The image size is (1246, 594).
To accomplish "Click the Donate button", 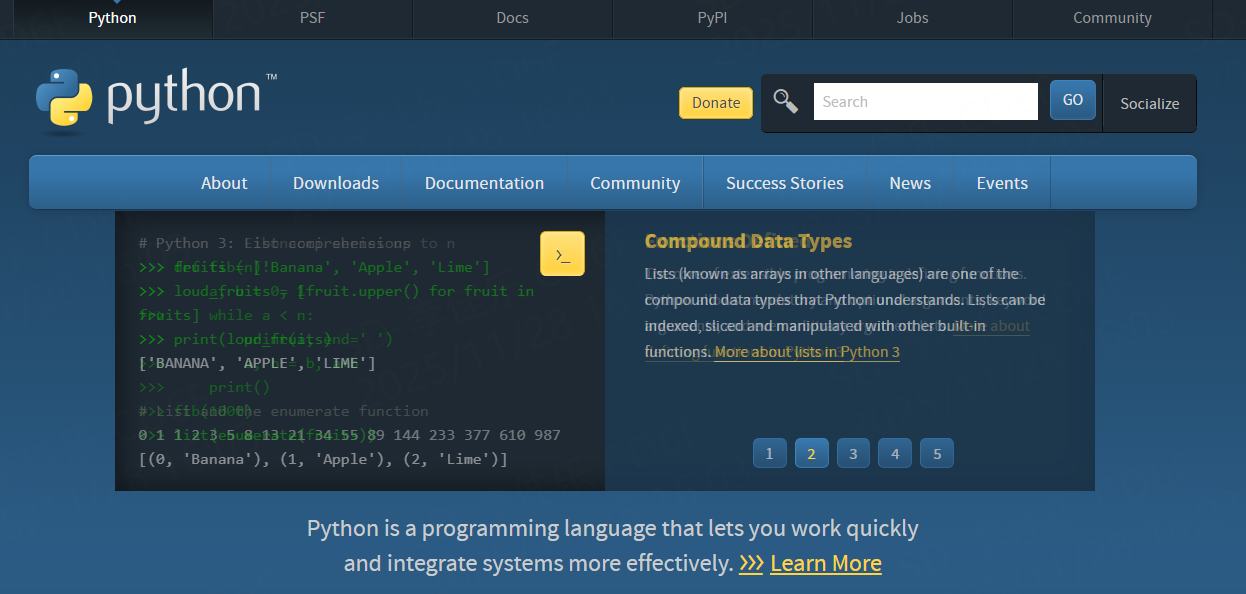I will 716,102.
